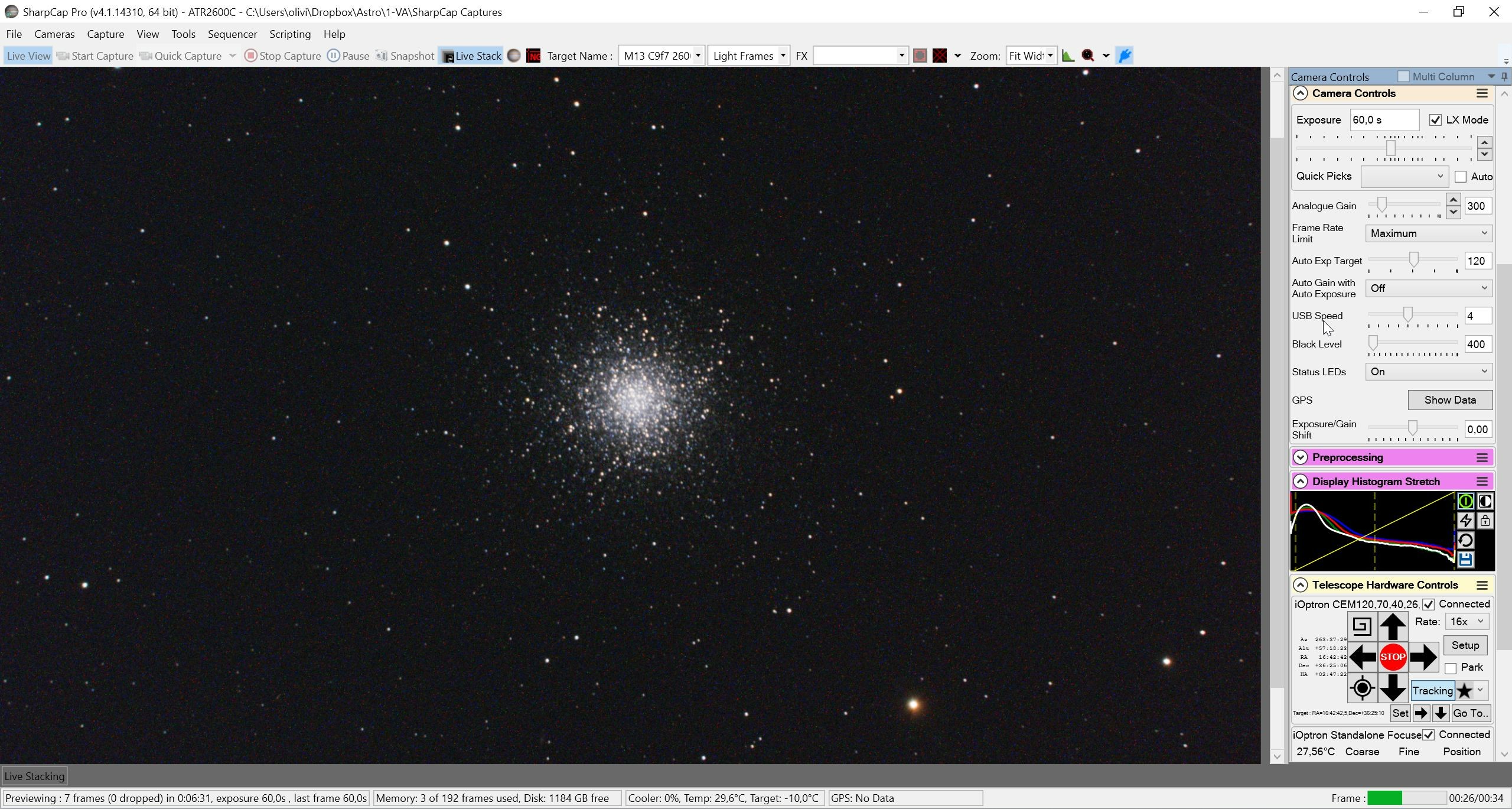
Task: Open the Preprocessing section hamburger menu
Action: (1482, 457)
